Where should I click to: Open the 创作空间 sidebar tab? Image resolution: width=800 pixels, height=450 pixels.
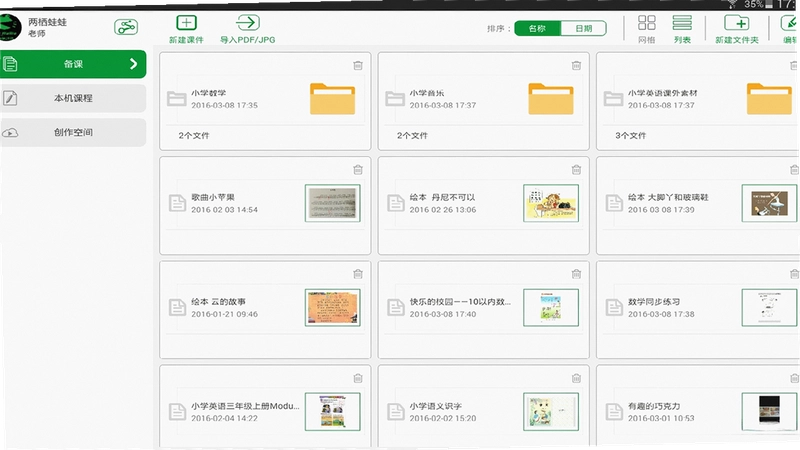(73, 132)
